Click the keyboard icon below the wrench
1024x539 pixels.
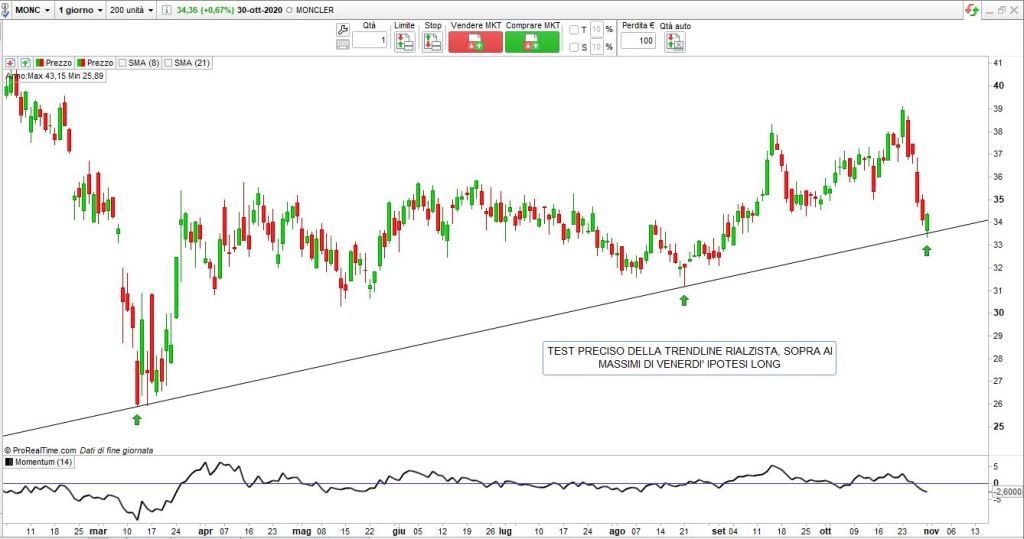coord(342,45)
